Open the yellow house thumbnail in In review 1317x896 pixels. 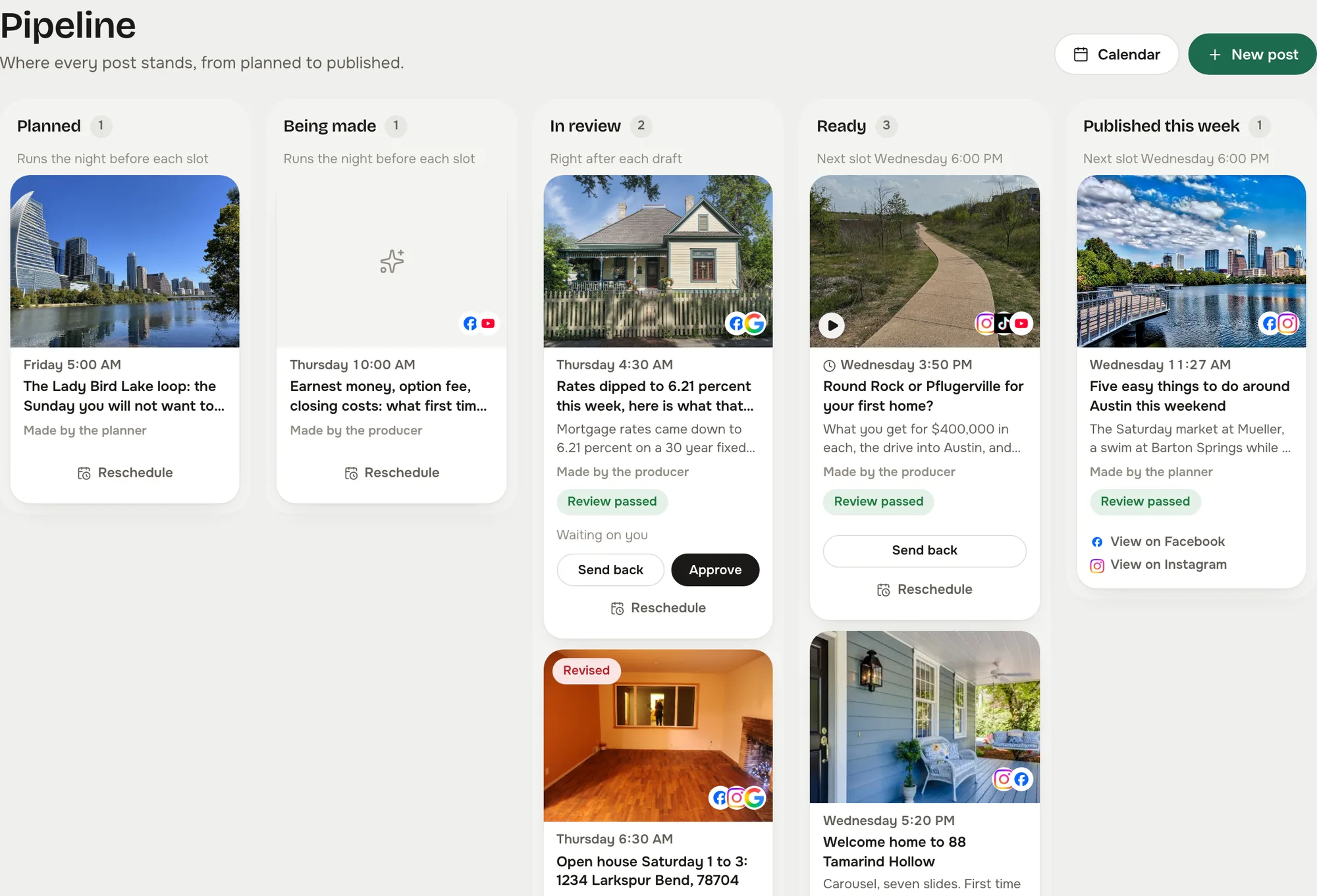[x=658, y=261]
